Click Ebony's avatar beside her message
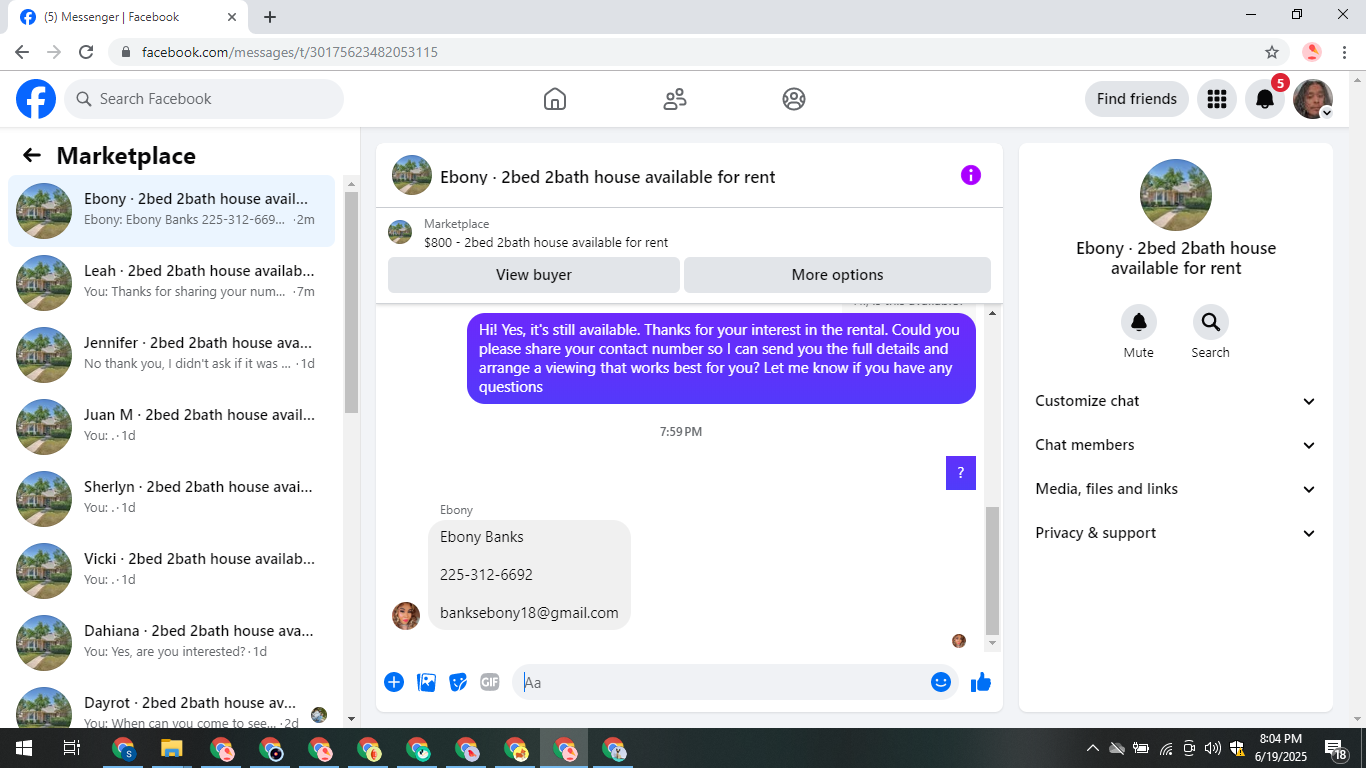Image resolution: width=1366 pixels, height=768 pixels. pyautogui.click(x=406, y=616)
